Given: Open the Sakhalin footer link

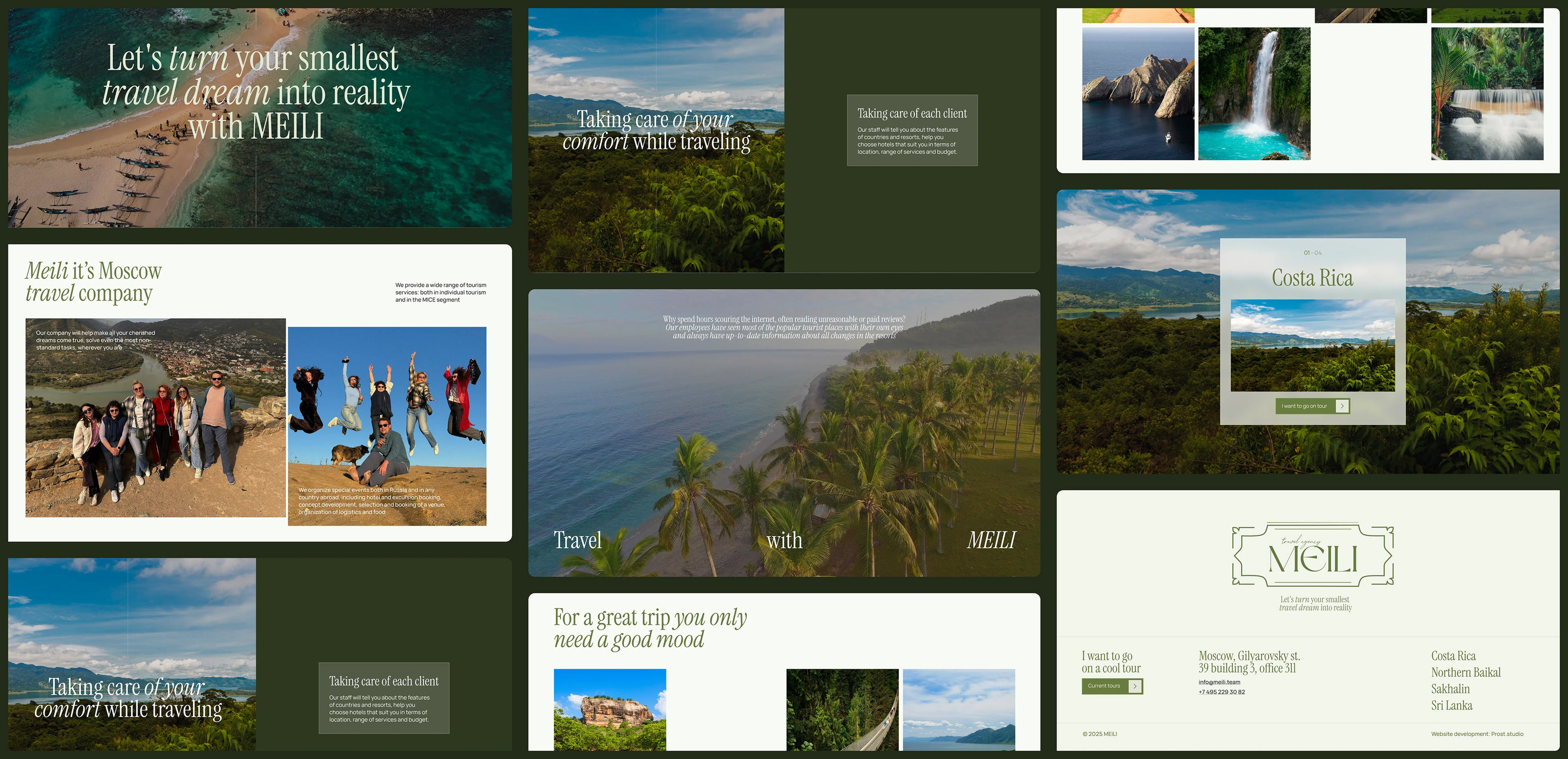Looking at the screenshot, I should click(1450, 689).
